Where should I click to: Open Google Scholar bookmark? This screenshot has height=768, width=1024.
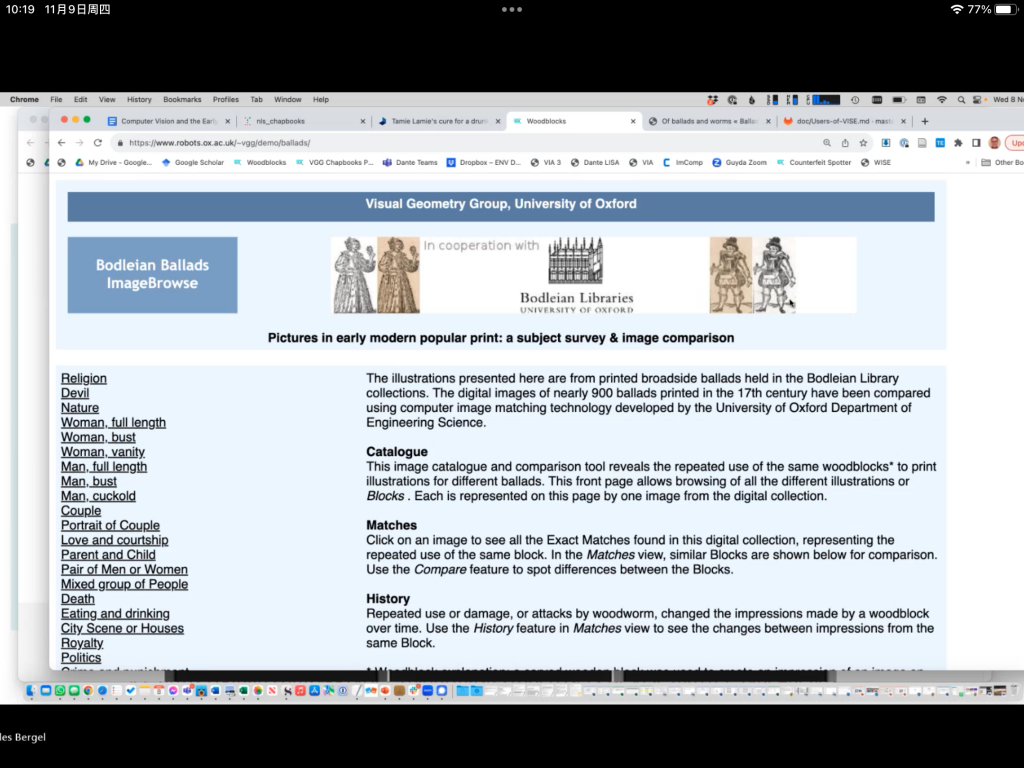click(x=193, y=163)
